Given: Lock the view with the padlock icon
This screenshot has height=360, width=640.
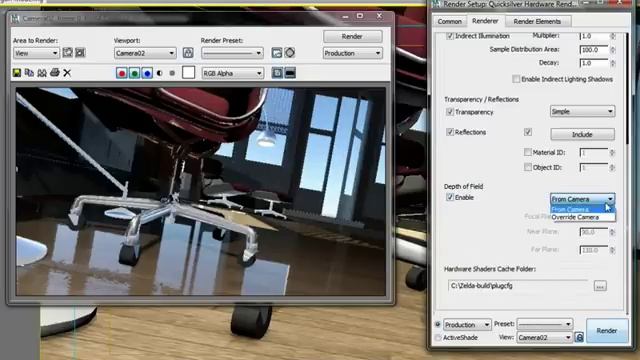Looking at the screenshot, I should click(x=579, y=337).
